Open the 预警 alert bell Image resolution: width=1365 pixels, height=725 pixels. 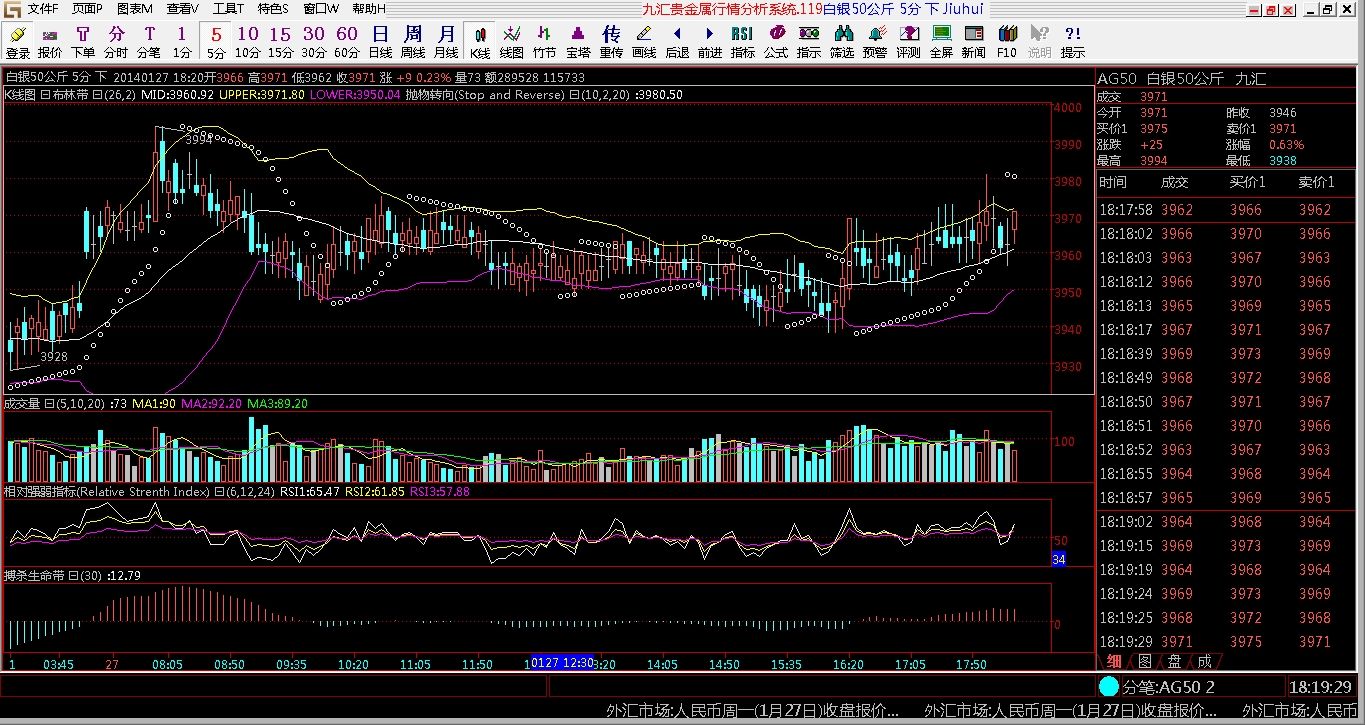pyautogui.click(x=875, y=42)
